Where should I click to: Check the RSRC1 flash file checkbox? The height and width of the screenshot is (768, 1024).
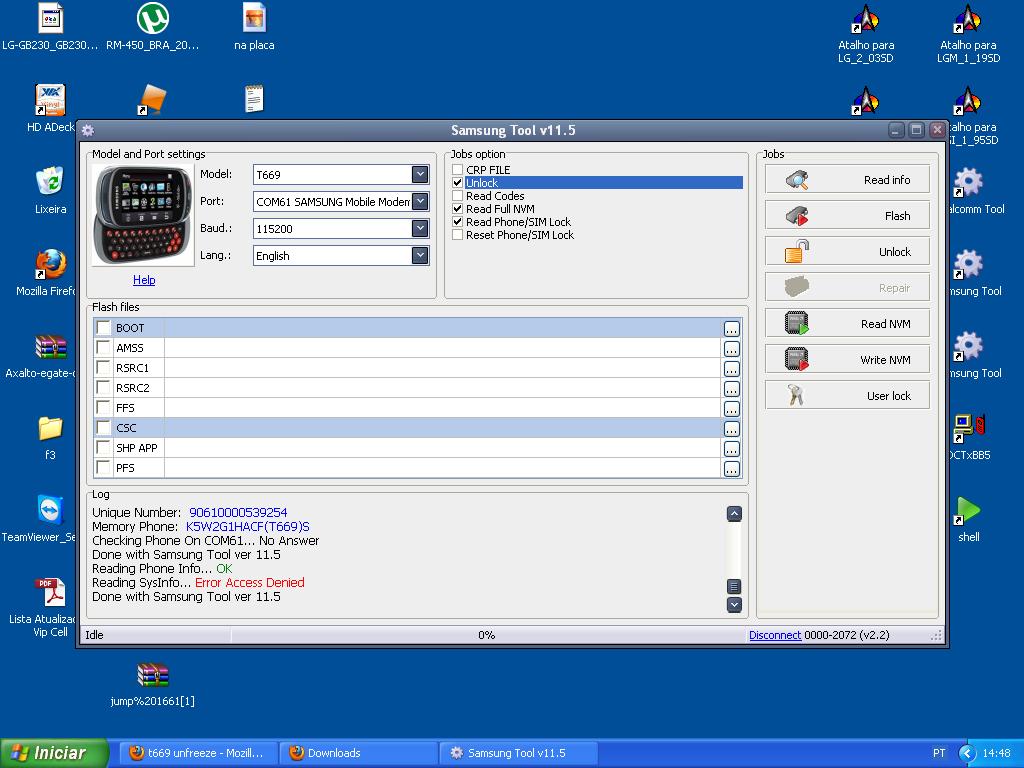tap(103, 368)
